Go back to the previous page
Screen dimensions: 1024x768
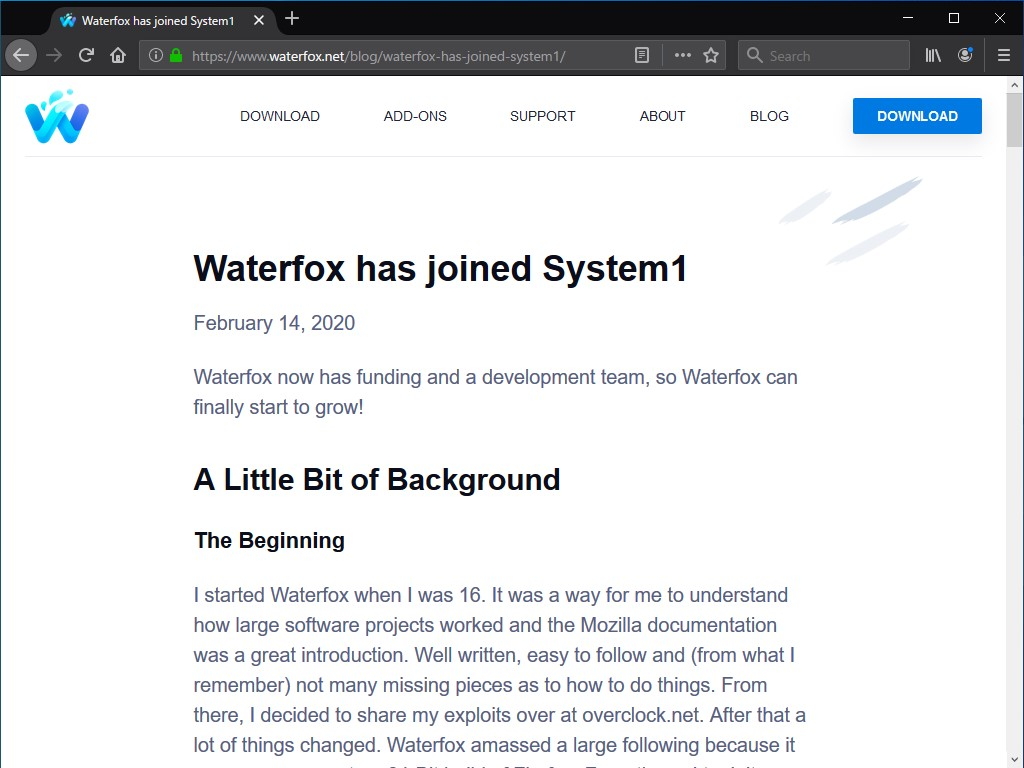click(20, 55)
